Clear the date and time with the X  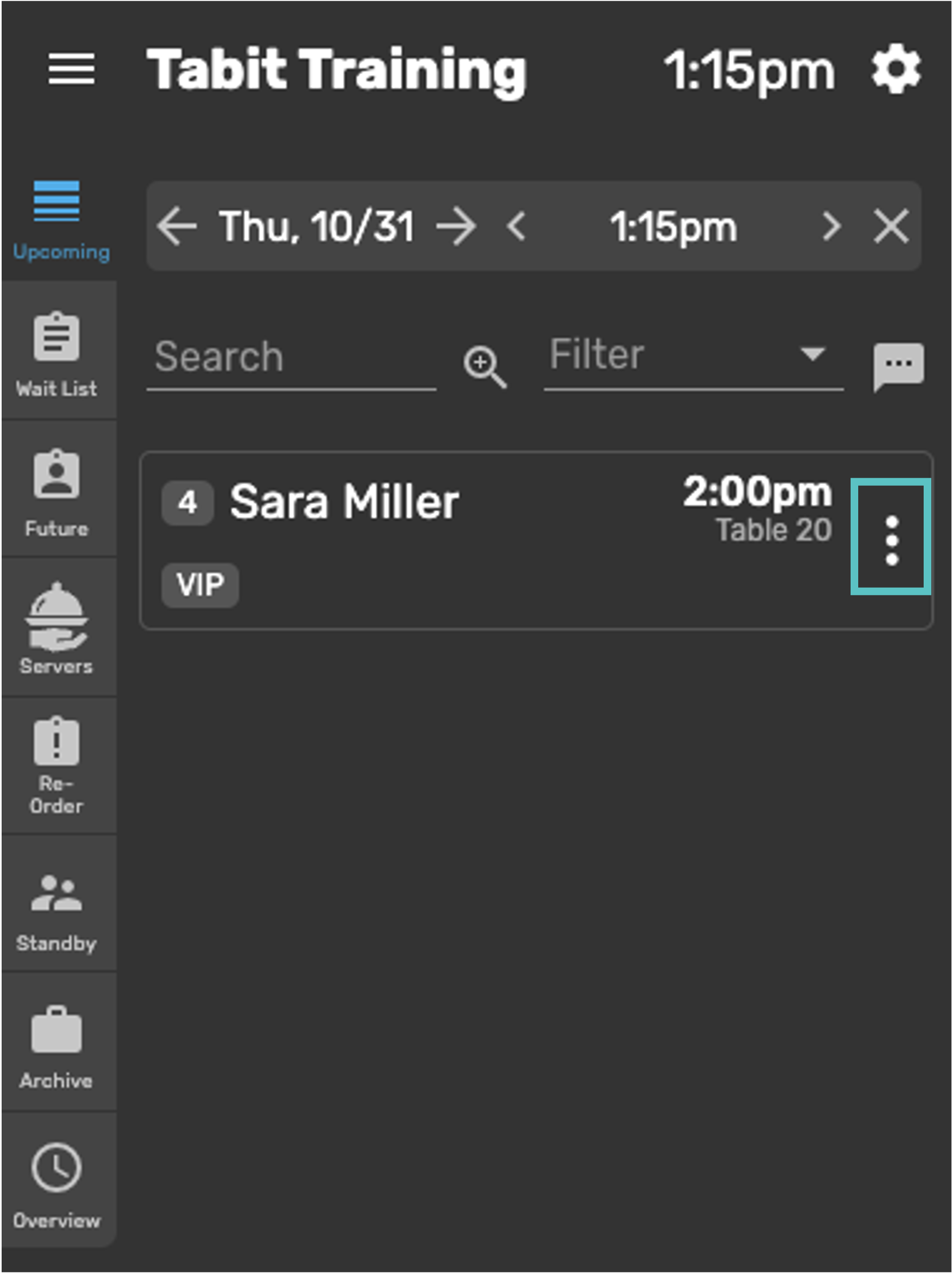point(891,226)
